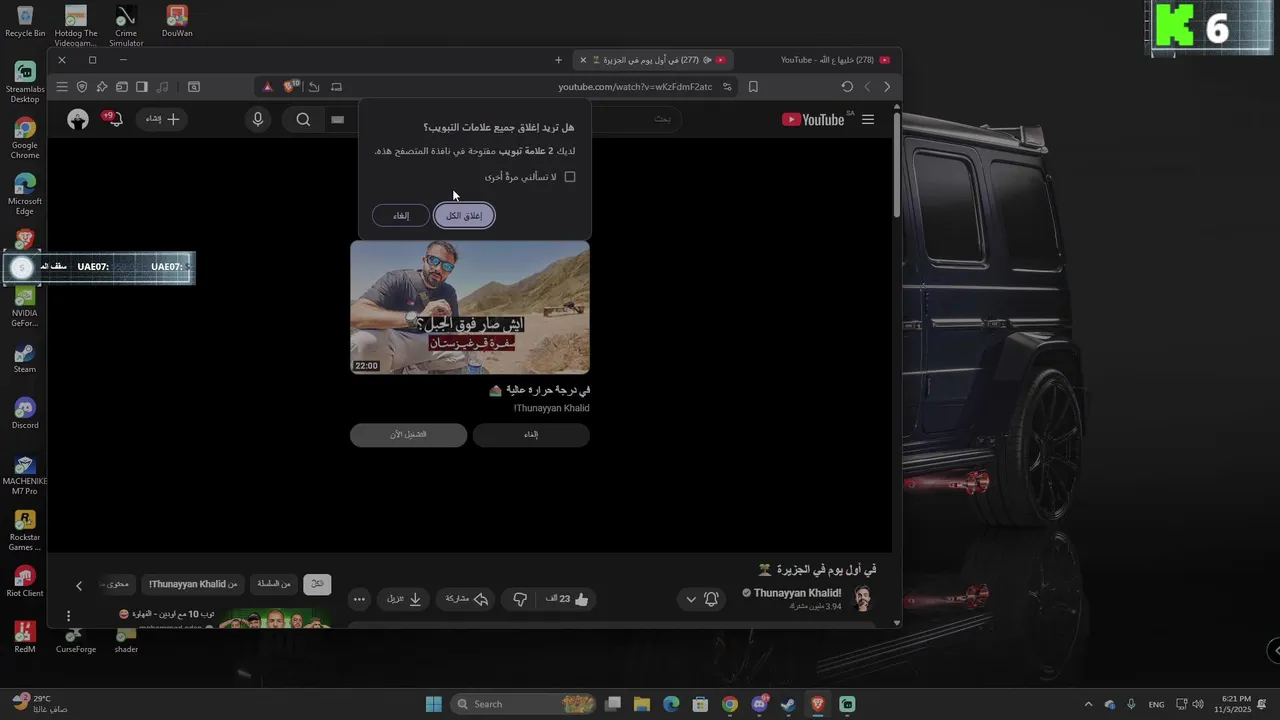The height and width of the screenshot is (720, 1280).
Task: Open the YouTube account avatar menu
Action: click(78, 120)
